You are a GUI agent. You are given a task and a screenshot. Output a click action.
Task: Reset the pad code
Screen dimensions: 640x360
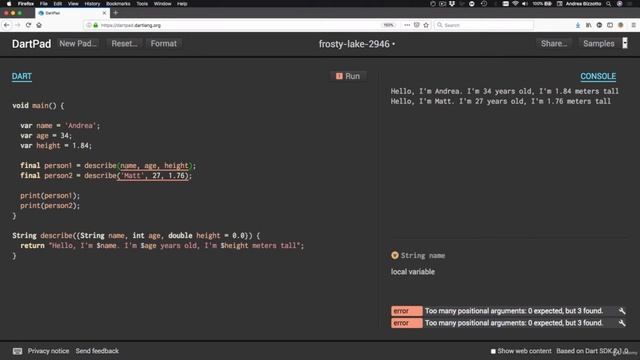tap(124, 44)
